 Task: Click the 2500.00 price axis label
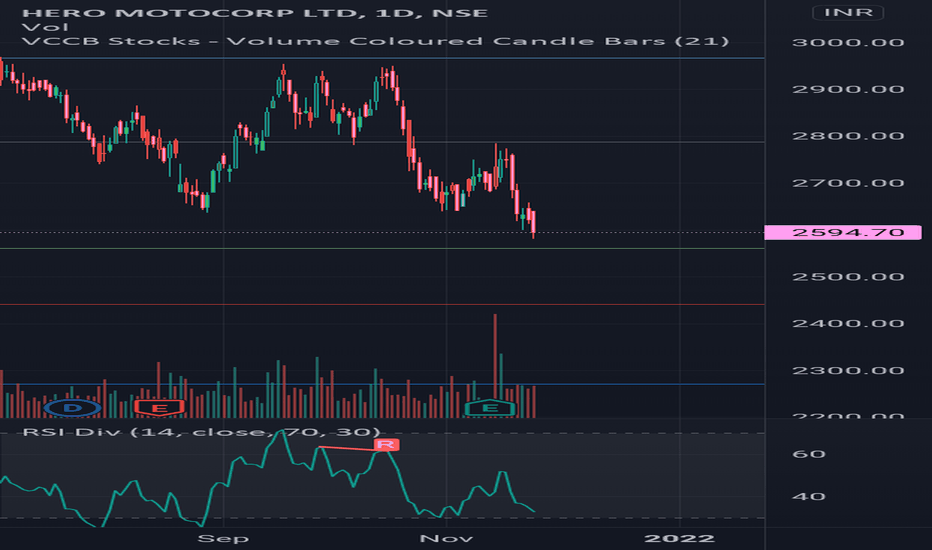click(848, 276)
